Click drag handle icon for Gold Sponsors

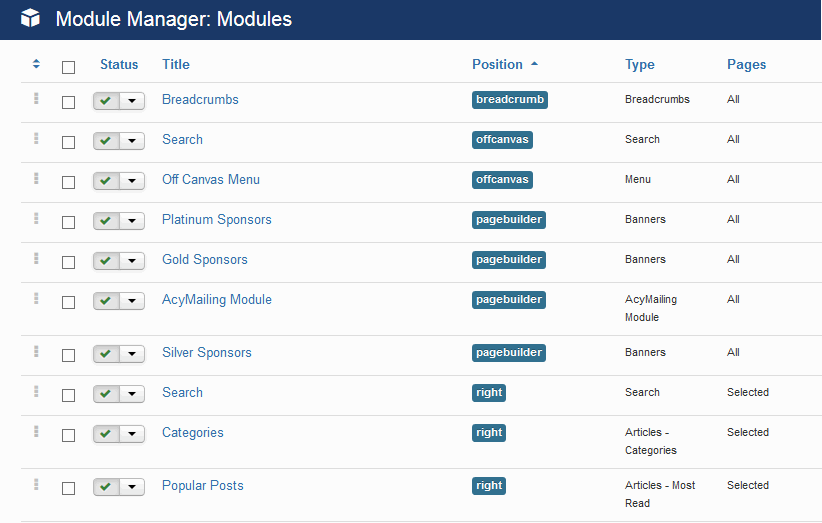36,258
